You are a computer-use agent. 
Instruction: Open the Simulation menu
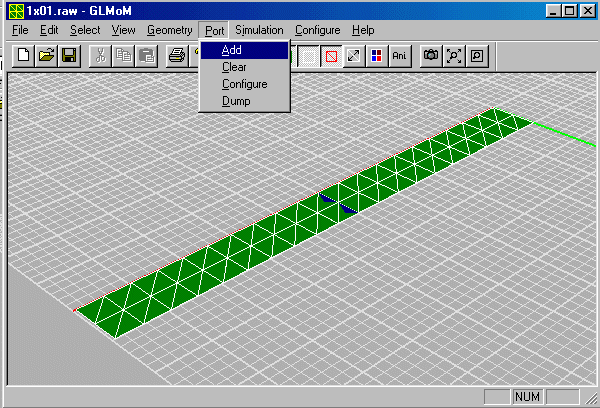pos(259,31)
